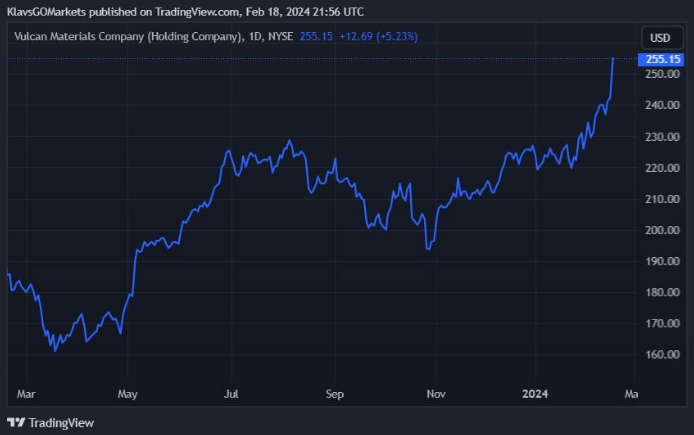Screen dimensions: 694x435
Task: Click the Nov time axis label
Action: 436,394
